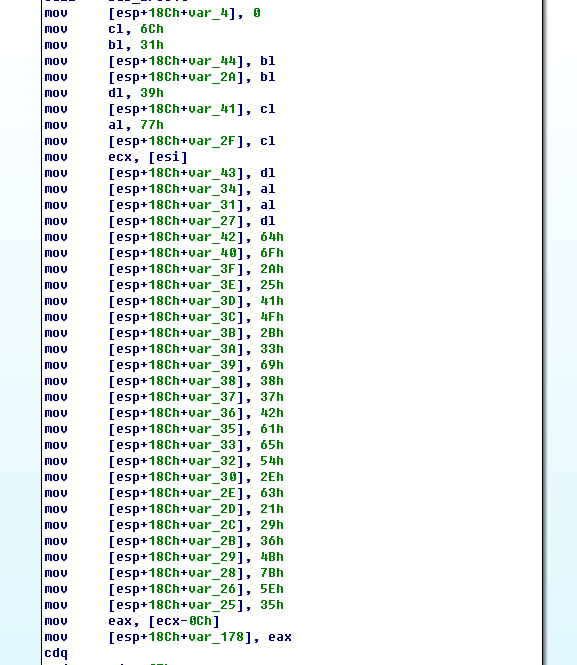Select the 'mov bl, 31h' instruction
577x665 pixels.
(x=104, y=45)
